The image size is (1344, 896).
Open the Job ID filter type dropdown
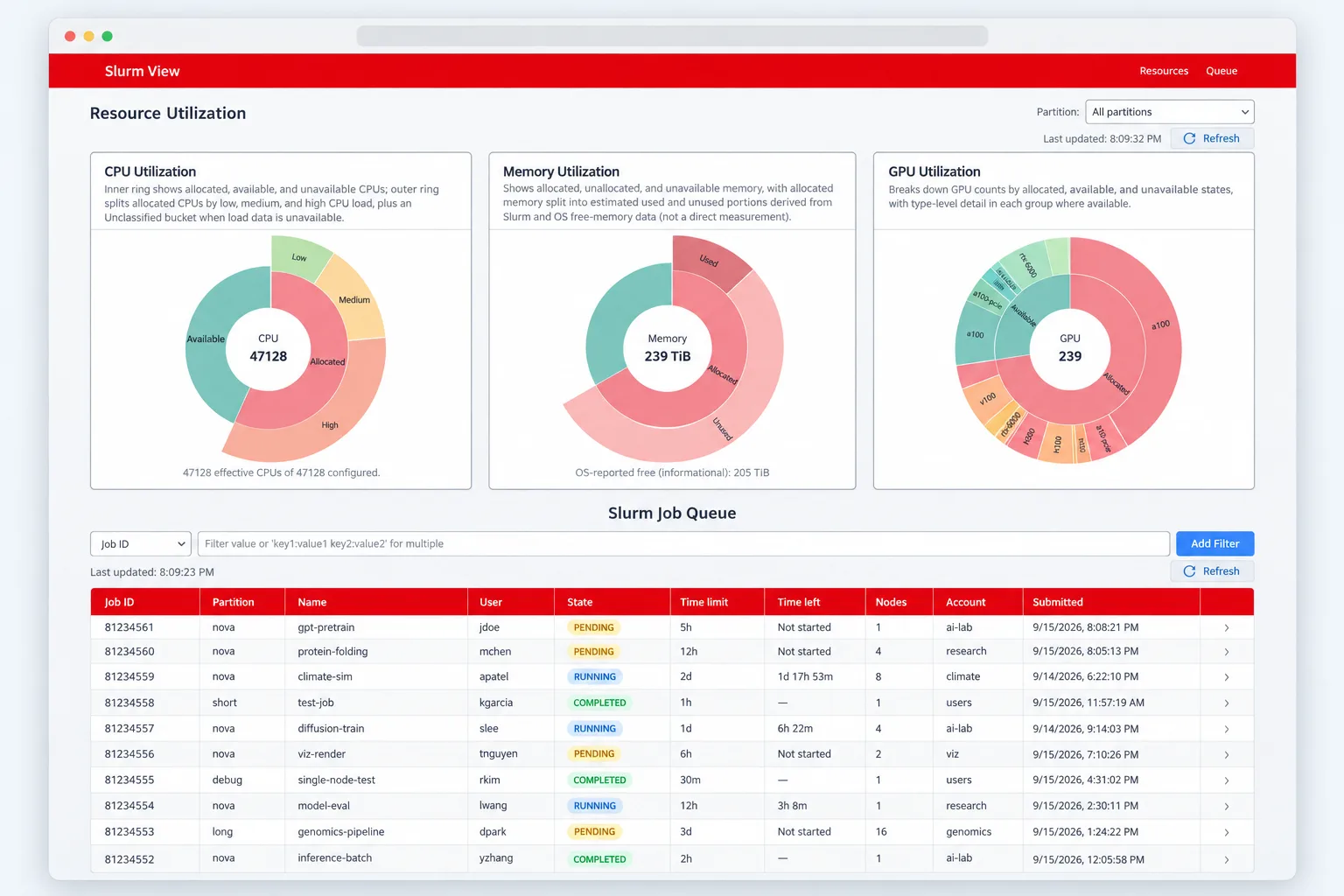click(x=140, y=543)
